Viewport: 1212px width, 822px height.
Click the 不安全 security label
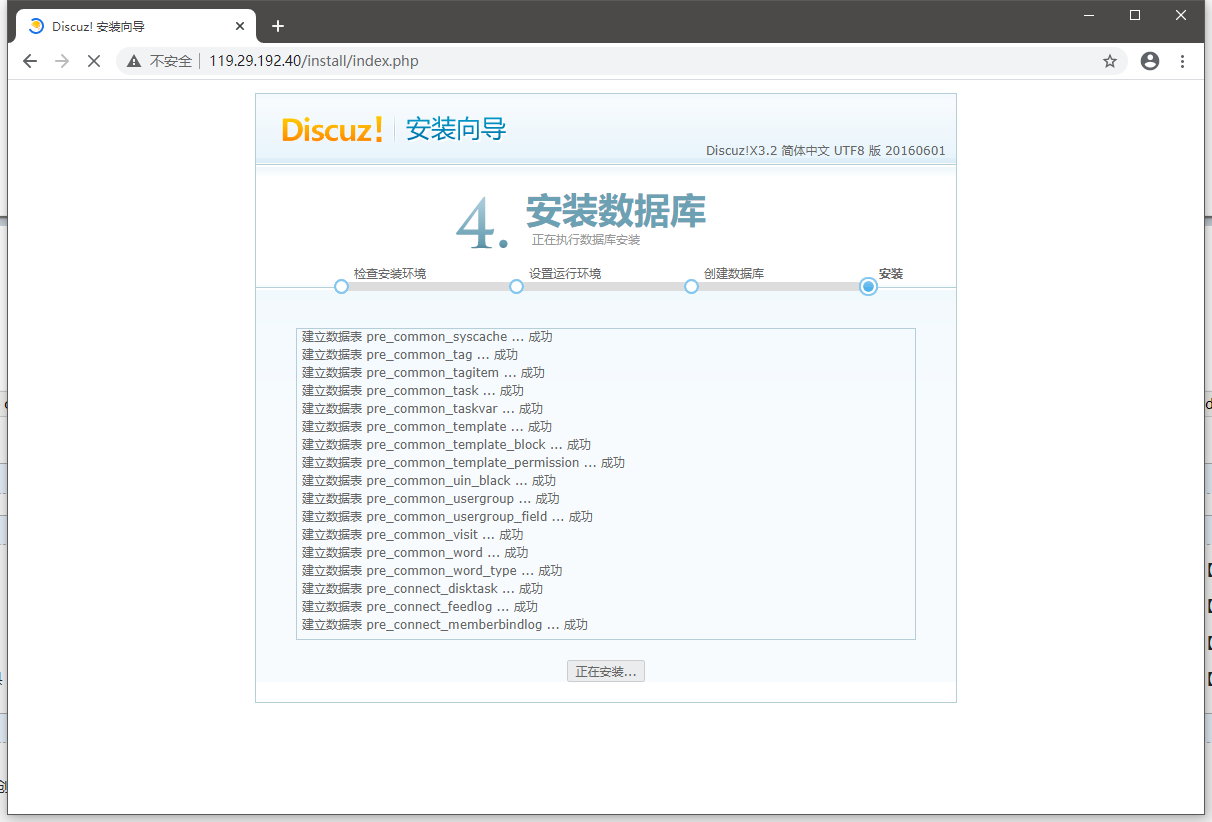coord(171,61)
